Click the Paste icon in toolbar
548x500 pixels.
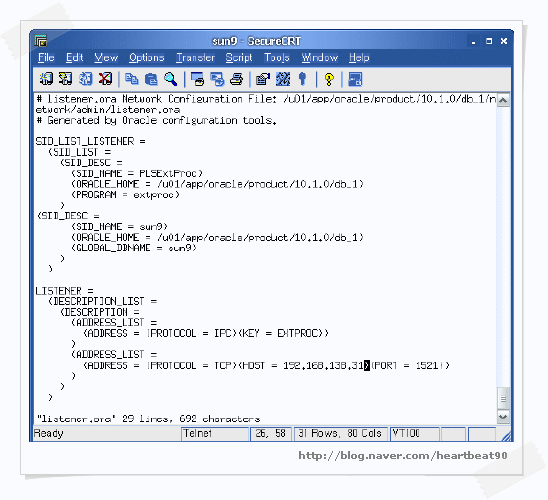point(151,79)
